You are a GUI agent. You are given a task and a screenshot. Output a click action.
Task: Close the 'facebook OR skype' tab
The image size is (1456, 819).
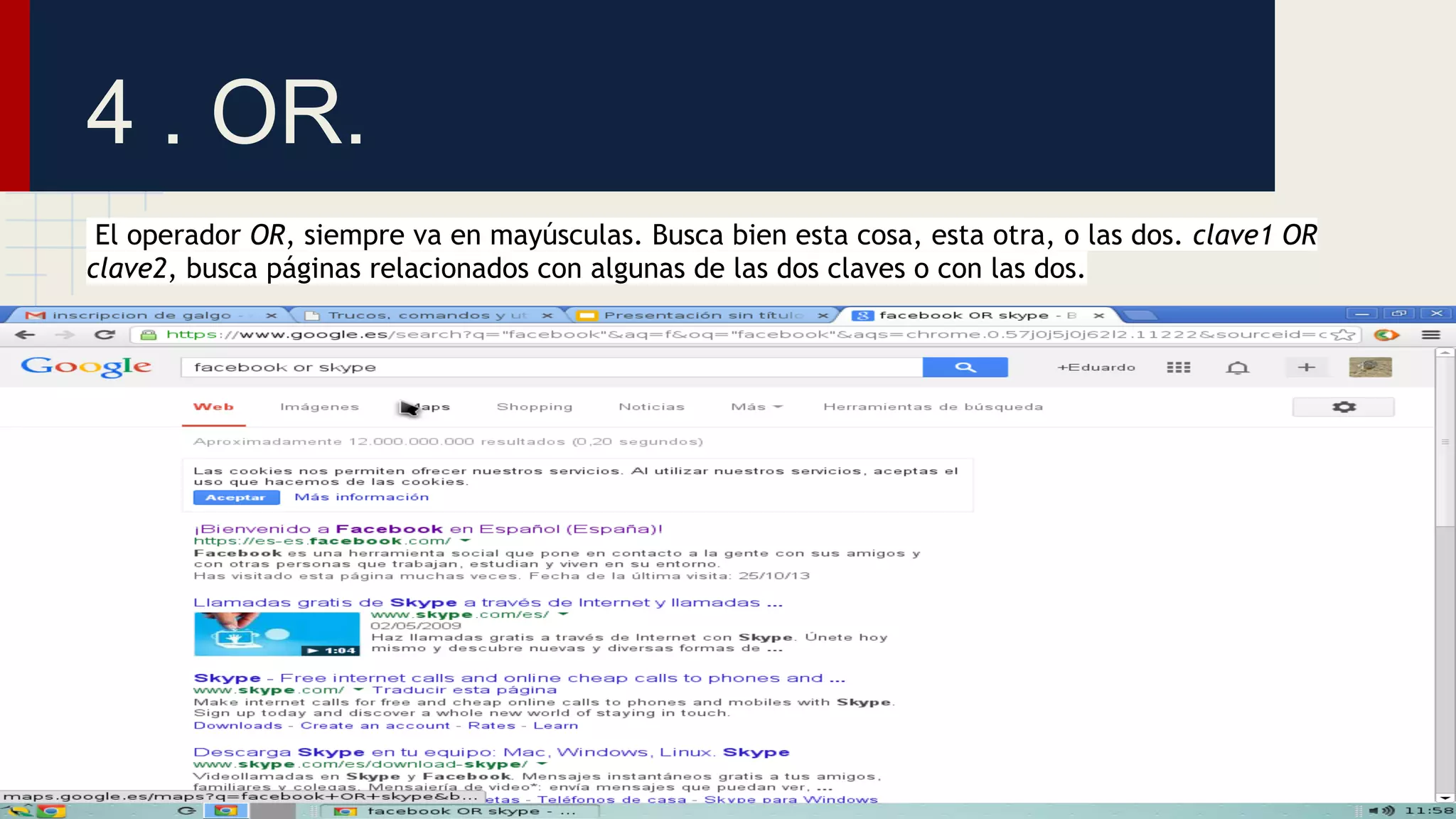point(1098,316)
